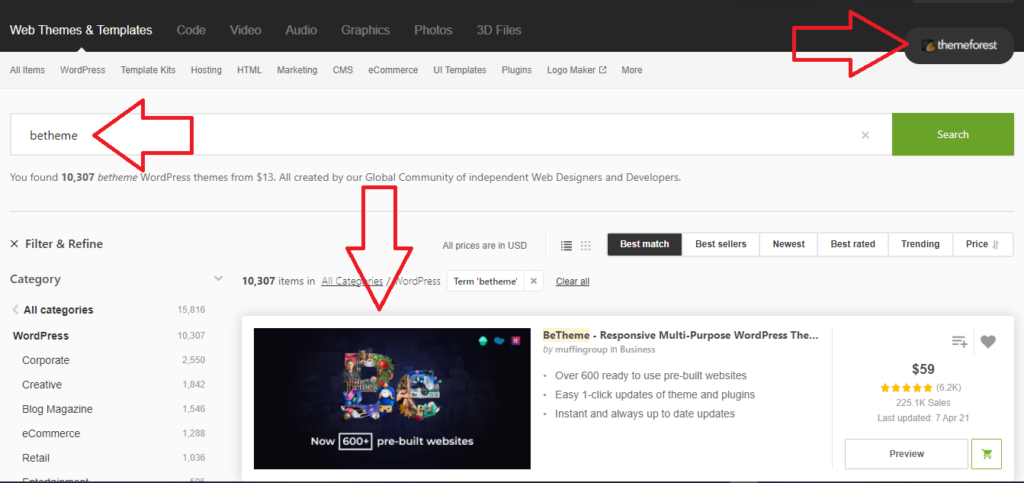Viewport: 1024px width, 483px height.
Task: Select UI Templates in the sub navigation
Action: coord(460,70)
